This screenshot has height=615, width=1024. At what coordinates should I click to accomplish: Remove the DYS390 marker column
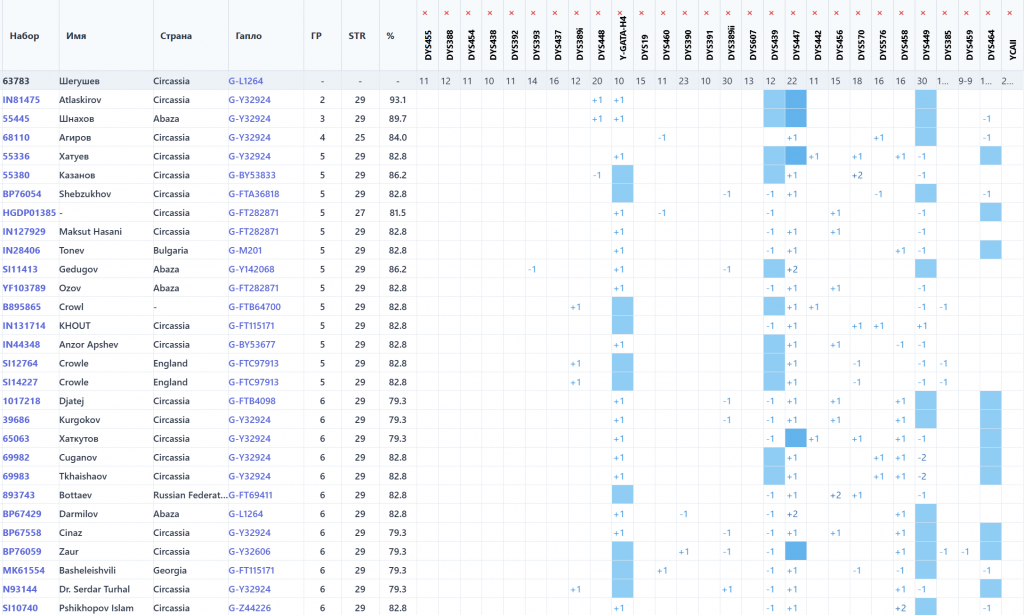coord(685,13)
